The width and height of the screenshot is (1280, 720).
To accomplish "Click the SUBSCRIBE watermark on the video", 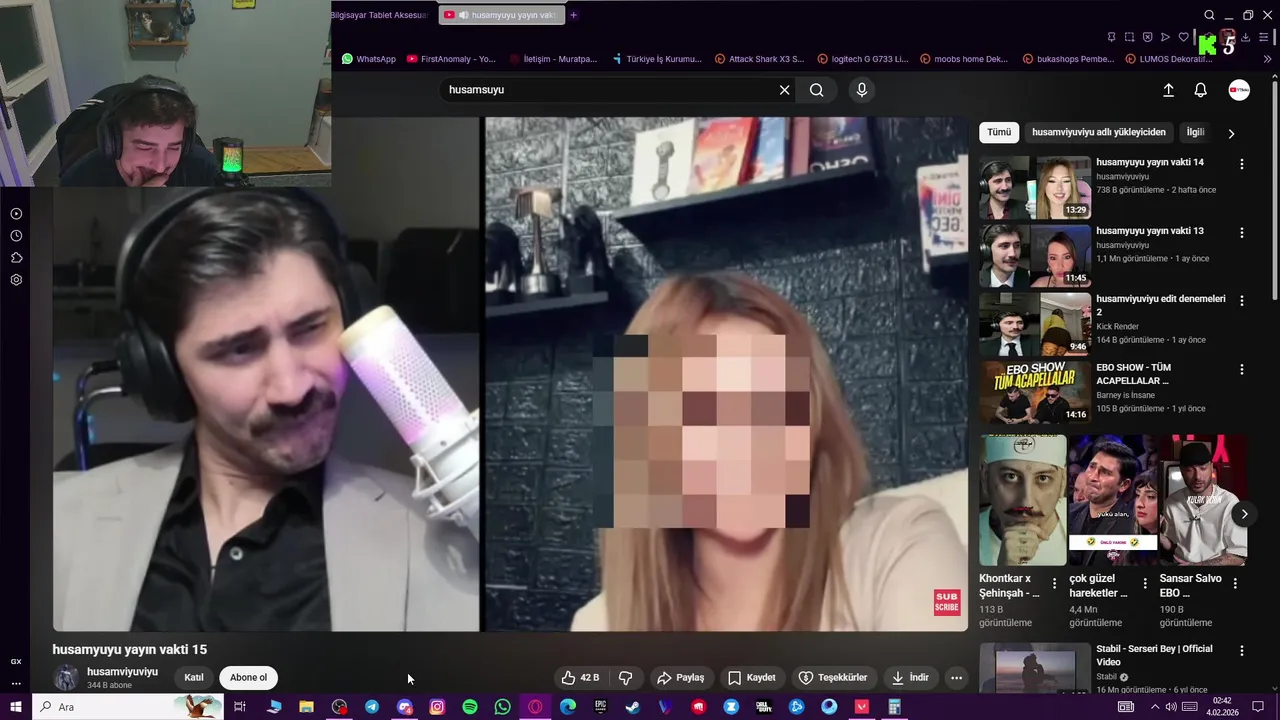I will pos(946,602).
